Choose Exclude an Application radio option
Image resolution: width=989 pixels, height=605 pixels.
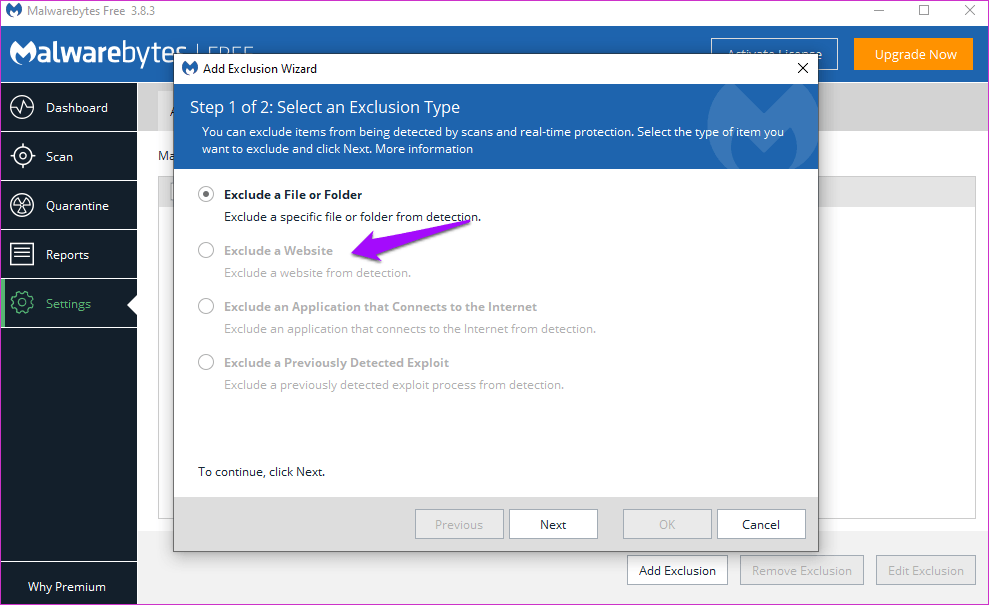pyautogui.click(x=206, y=307)
